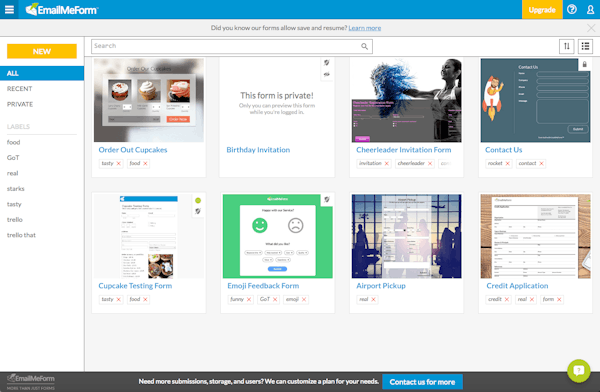Select the PRIVATE forms filter
The image size is (600, 392).
click(x=20, y=104)
